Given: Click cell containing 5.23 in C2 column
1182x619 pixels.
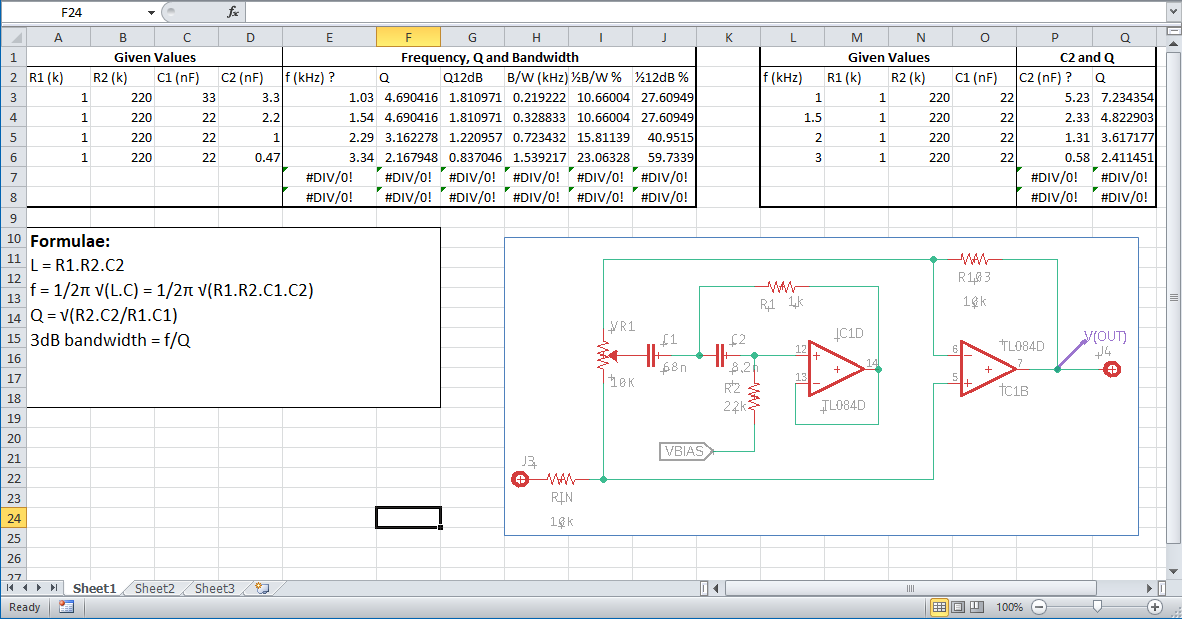Looking at the screenshot, I should [1055, 97].
